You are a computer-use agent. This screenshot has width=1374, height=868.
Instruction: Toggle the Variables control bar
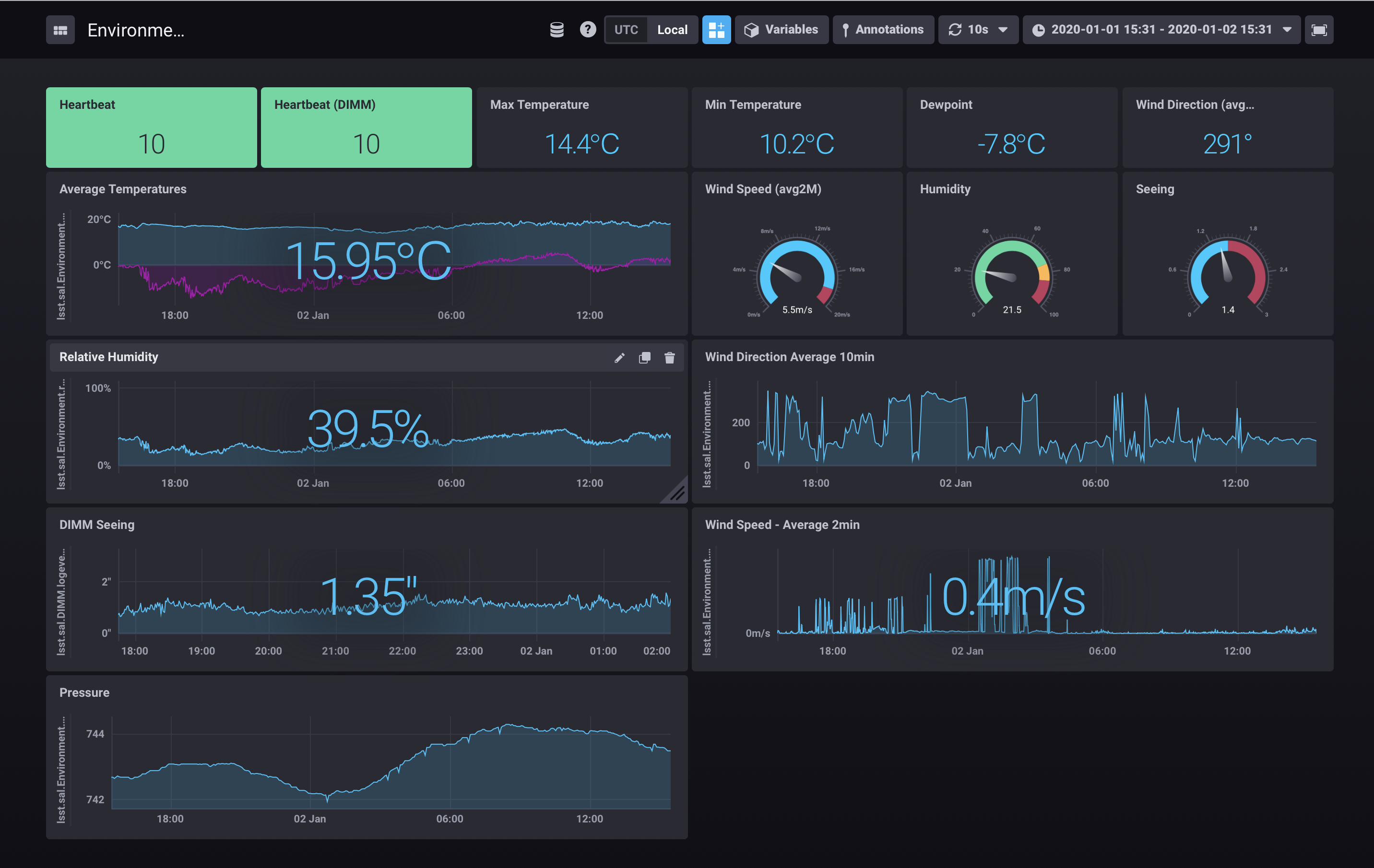tap(782, 30)
